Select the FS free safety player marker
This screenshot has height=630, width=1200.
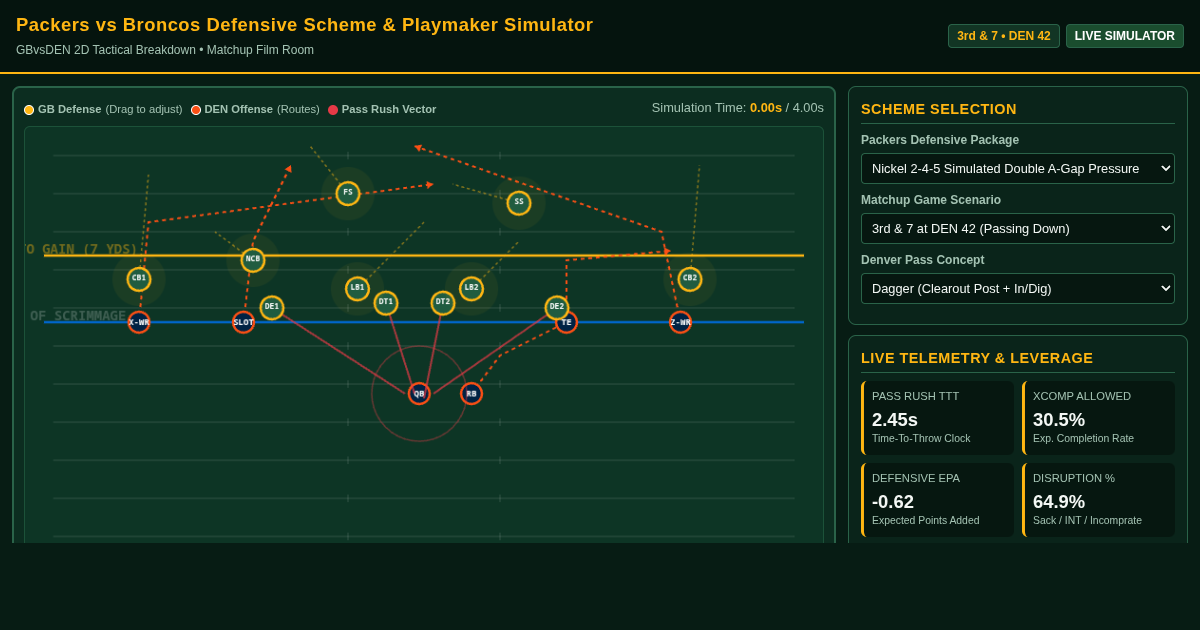(x=348, y=193)
